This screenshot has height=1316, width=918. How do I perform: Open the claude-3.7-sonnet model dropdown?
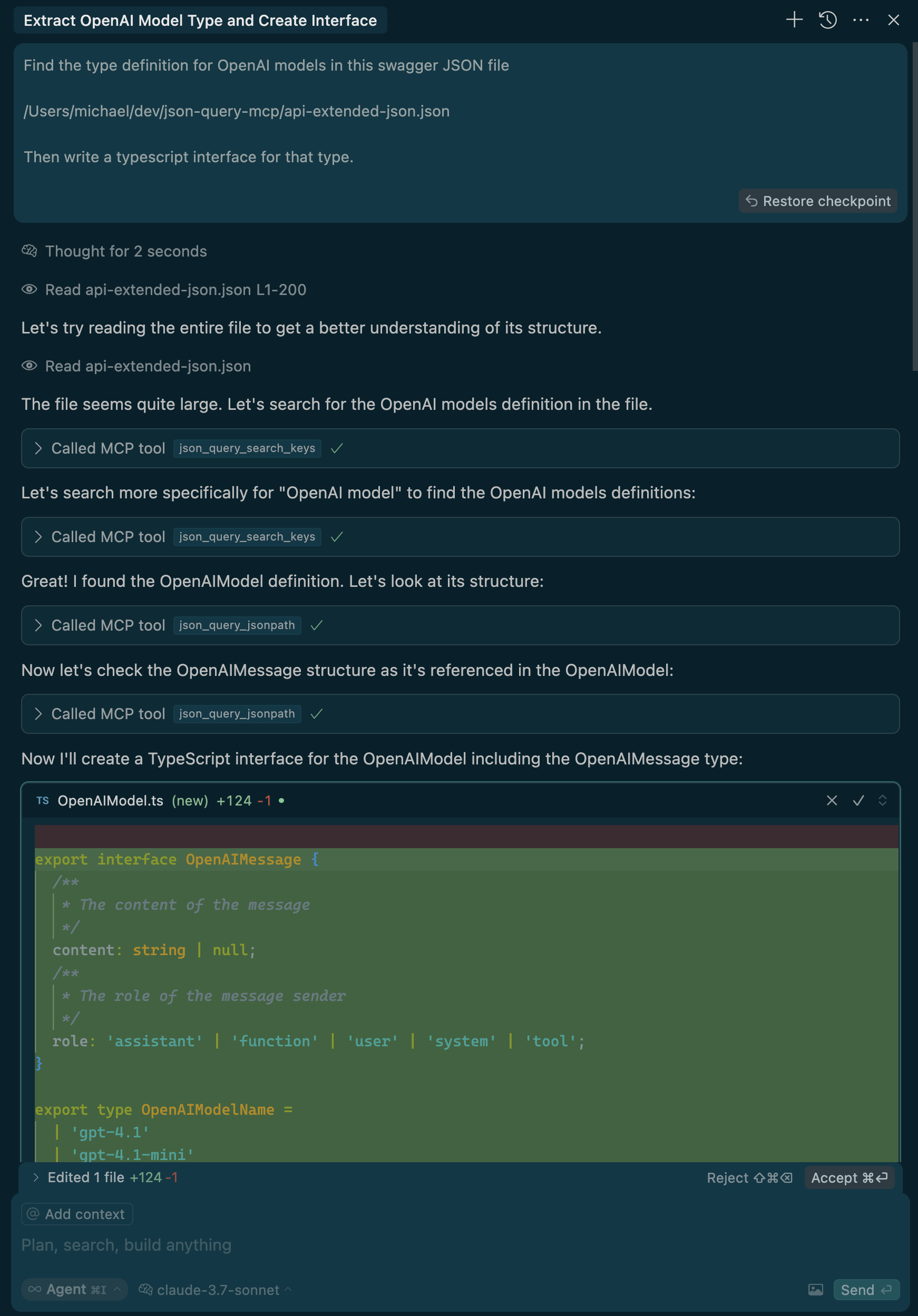[216, 1290]
